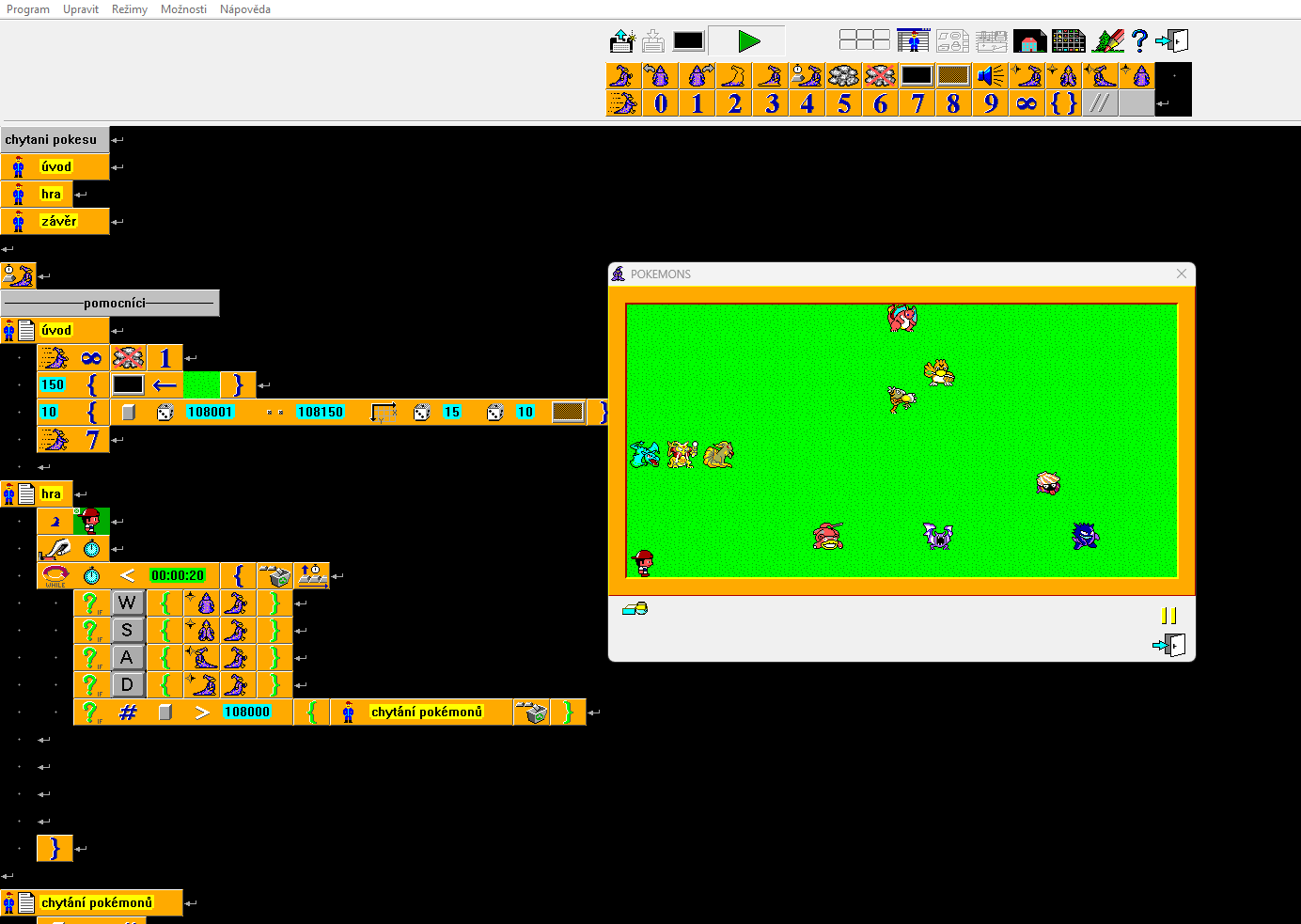This screenshot has width=1301, height=924.
Task: Click the closing brace ending the while loop
Action: [55, 849]
